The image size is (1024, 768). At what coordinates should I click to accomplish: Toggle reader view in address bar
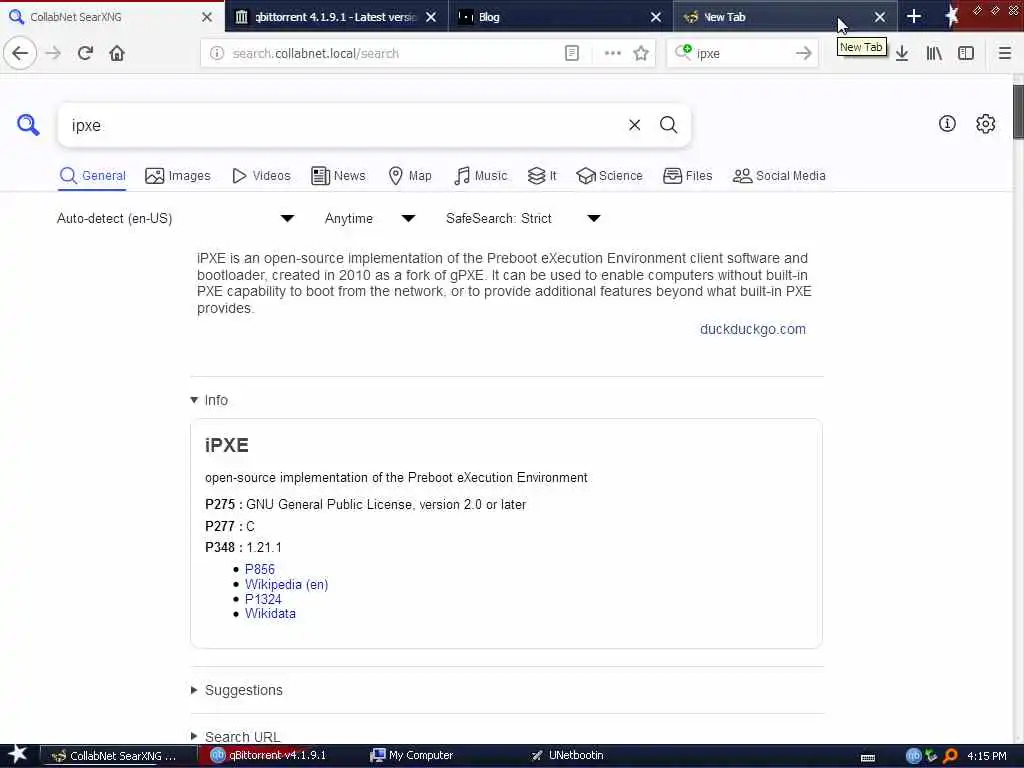pyautogui.click(x=571, y=54)
